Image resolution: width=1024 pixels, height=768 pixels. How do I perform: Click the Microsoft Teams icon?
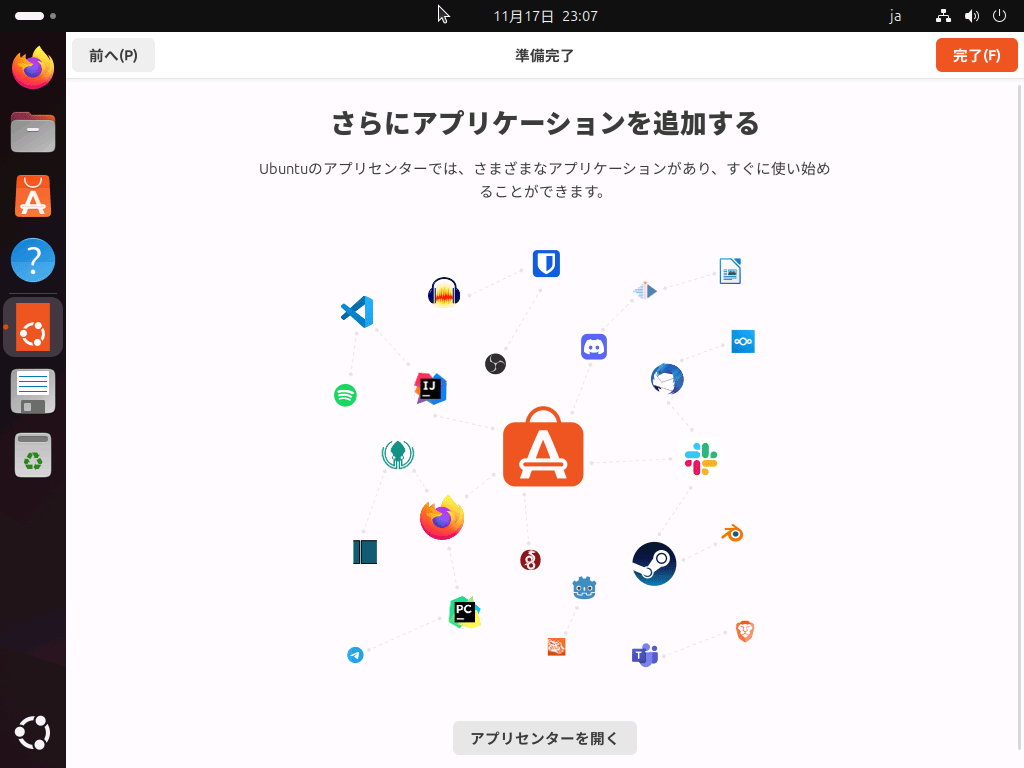645,656
